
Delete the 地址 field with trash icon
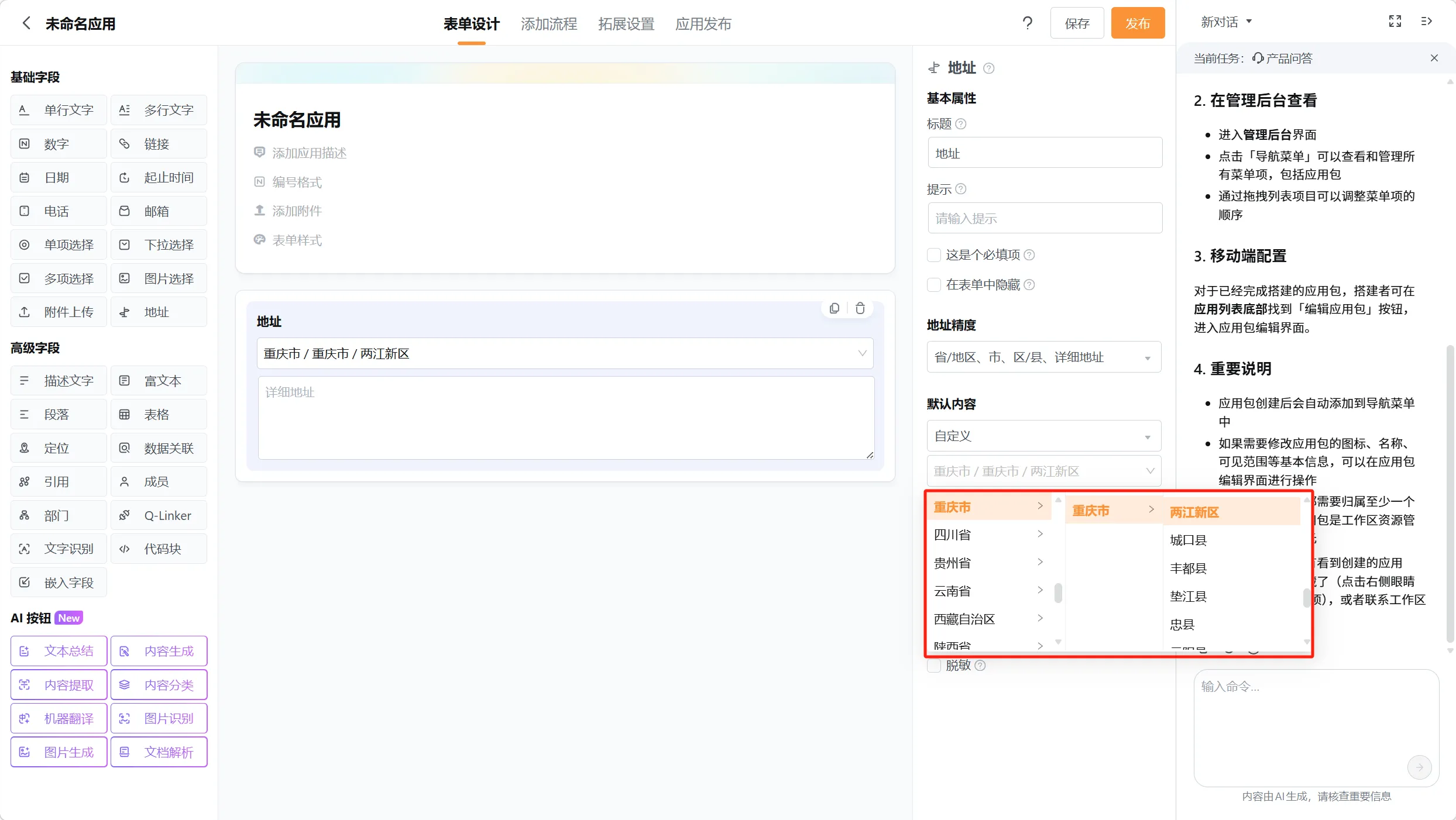(x=860, y=308)
